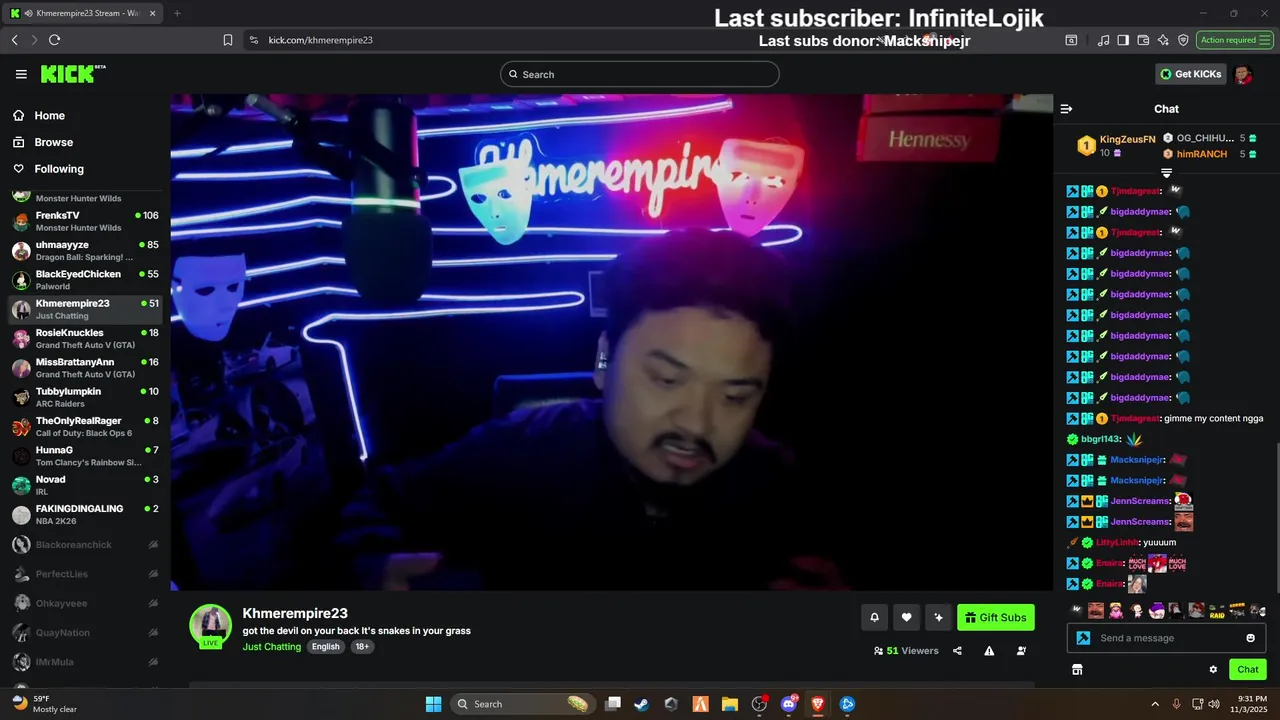Follow the channel with the heart icon
Screen dimensions: 1280x720
[x=906, y=617]
